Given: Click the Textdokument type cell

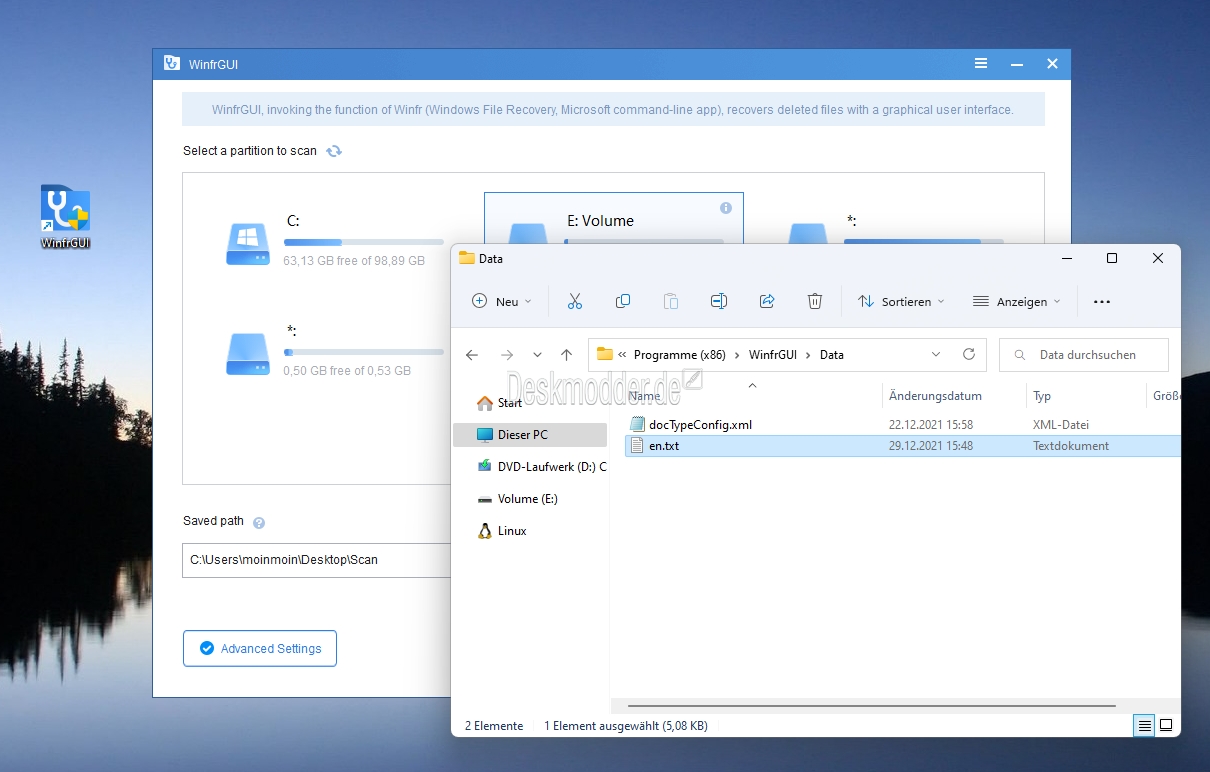Looking at the screenshot, I should [x=1071, y=446].
